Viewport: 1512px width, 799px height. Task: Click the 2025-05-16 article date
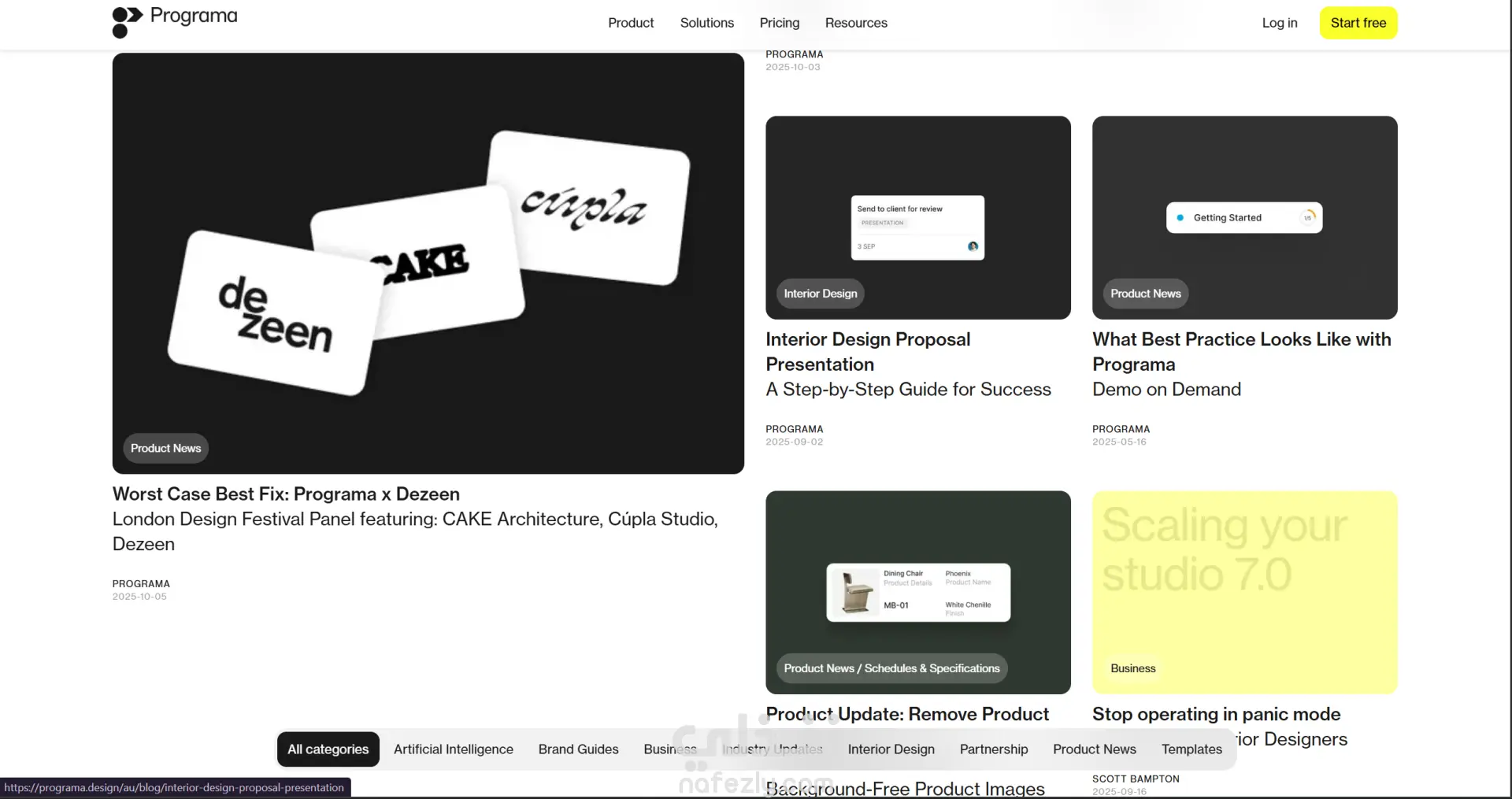[1119, 442]
